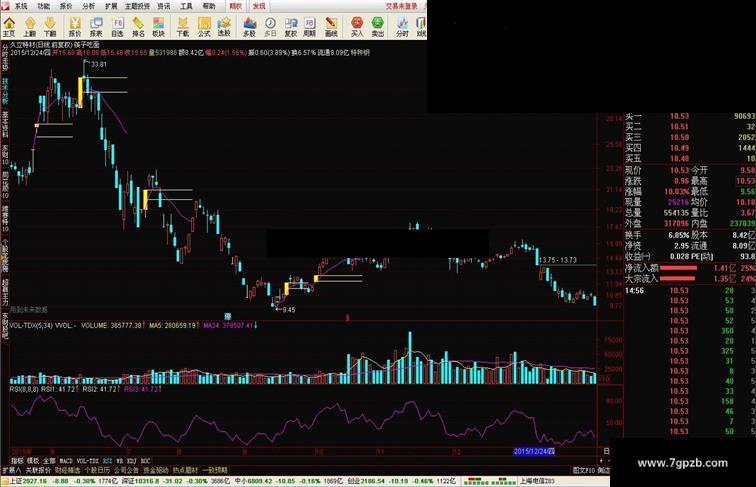Image resolution: width=756 pixels, height=487 pixels.
Task: Click the 交易未登录 trading login link
Action: pyautogui.click(x=401, y=6)
